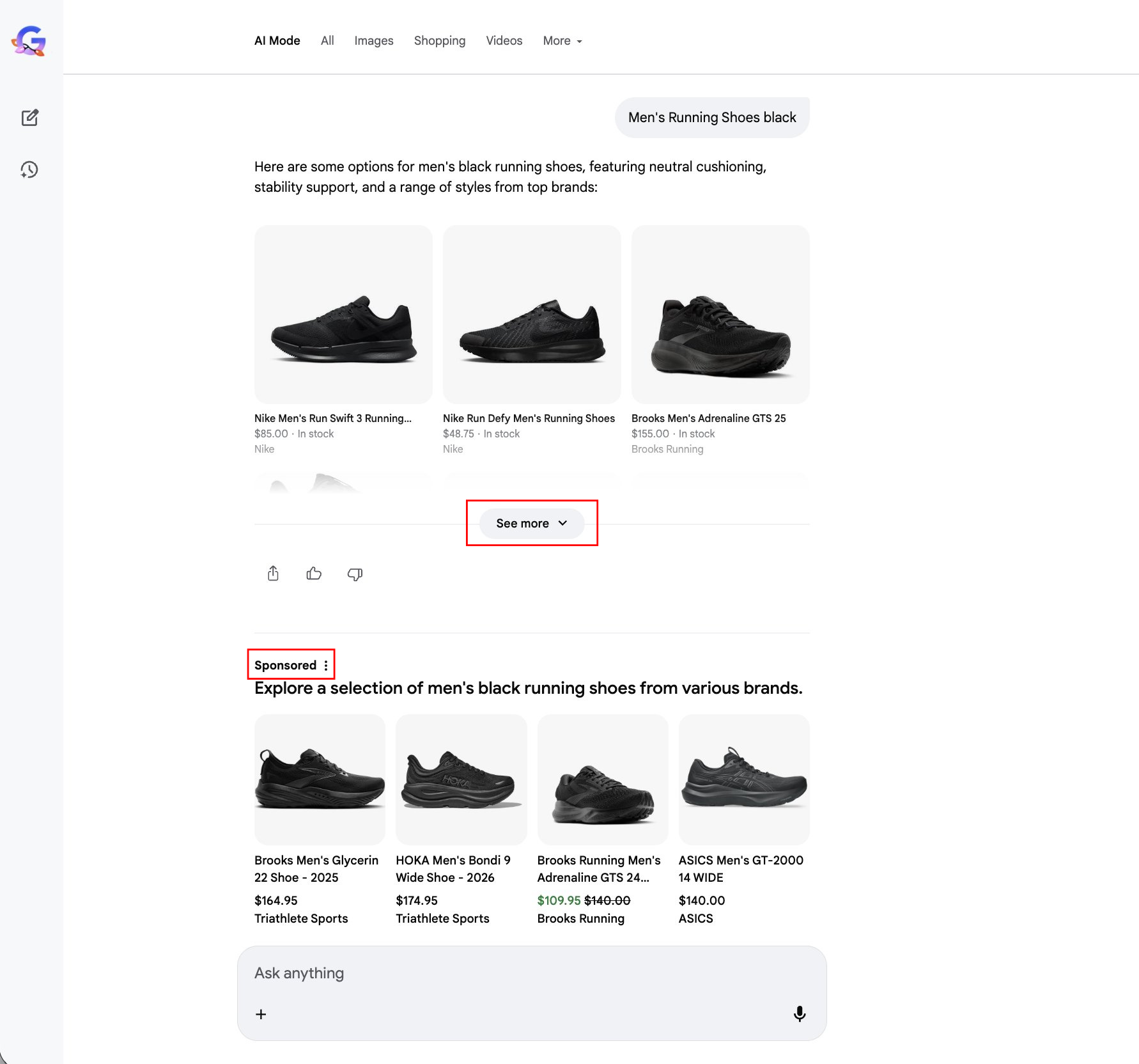This screenshot has height=1064, width=1139.
Task: Click the share response icon
Action: 273,574
